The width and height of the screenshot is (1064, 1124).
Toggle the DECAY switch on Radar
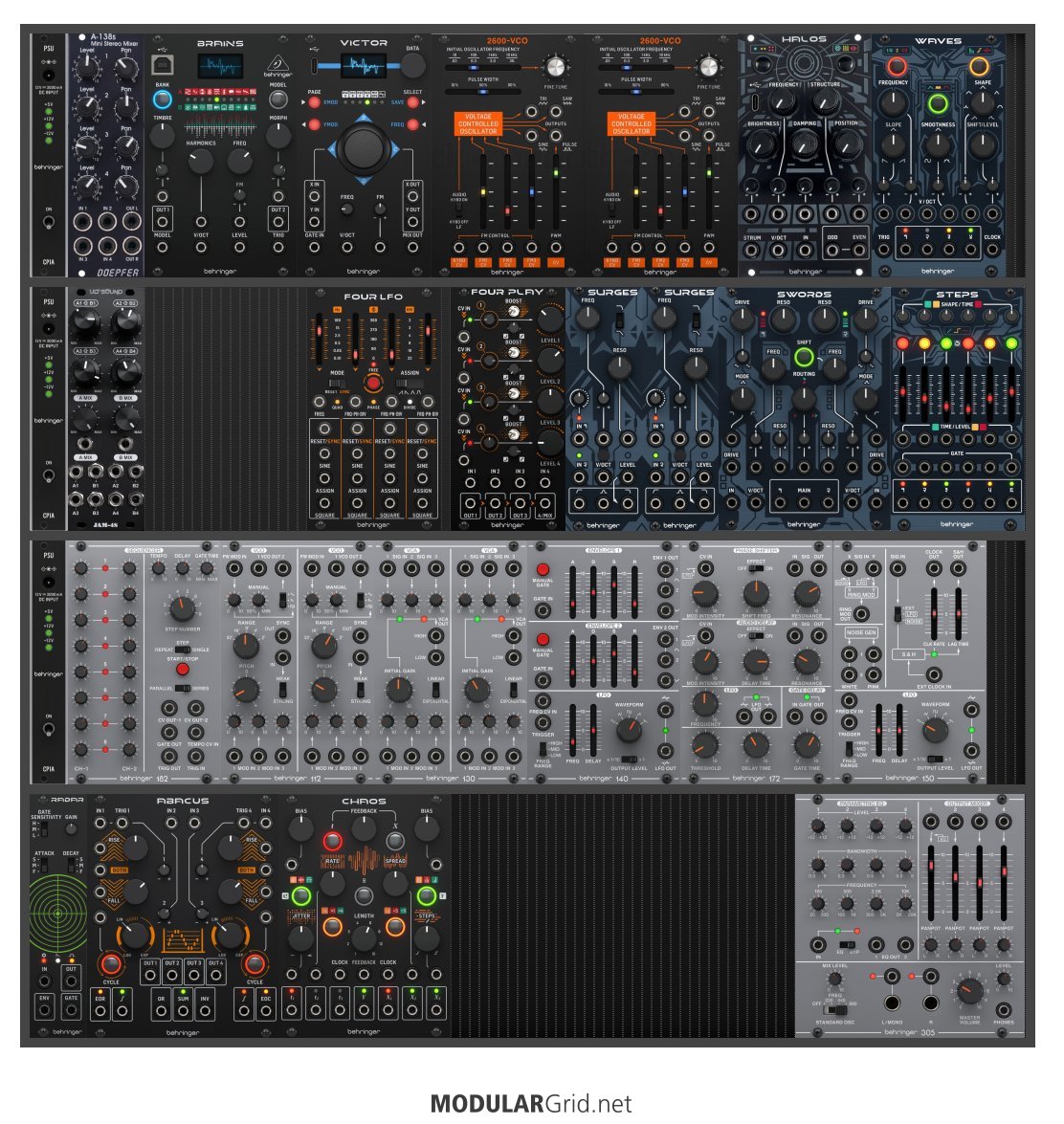[x=72, y=865]
